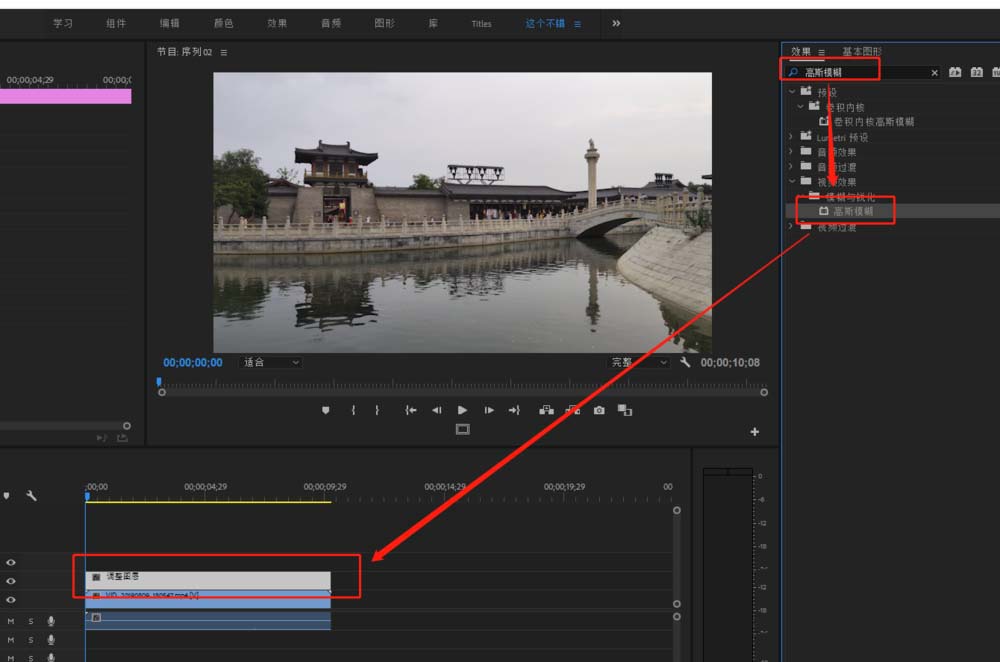Screen dimensions: 1000x662
Task: Expand the Lumetri 预设 folder
Action: pyautogui.click(x=792, y=137)
